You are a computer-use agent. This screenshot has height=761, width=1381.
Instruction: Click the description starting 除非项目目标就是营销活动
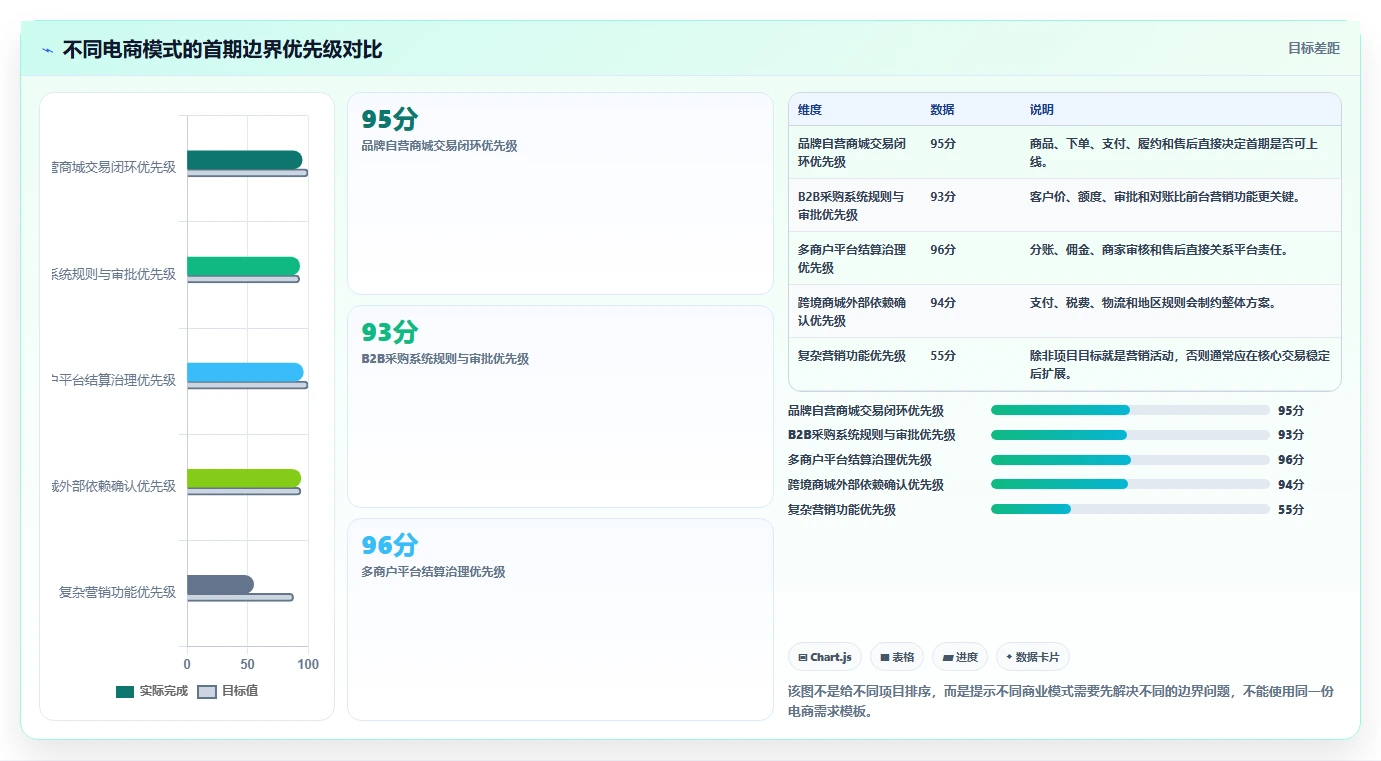tap(1180, 364)
